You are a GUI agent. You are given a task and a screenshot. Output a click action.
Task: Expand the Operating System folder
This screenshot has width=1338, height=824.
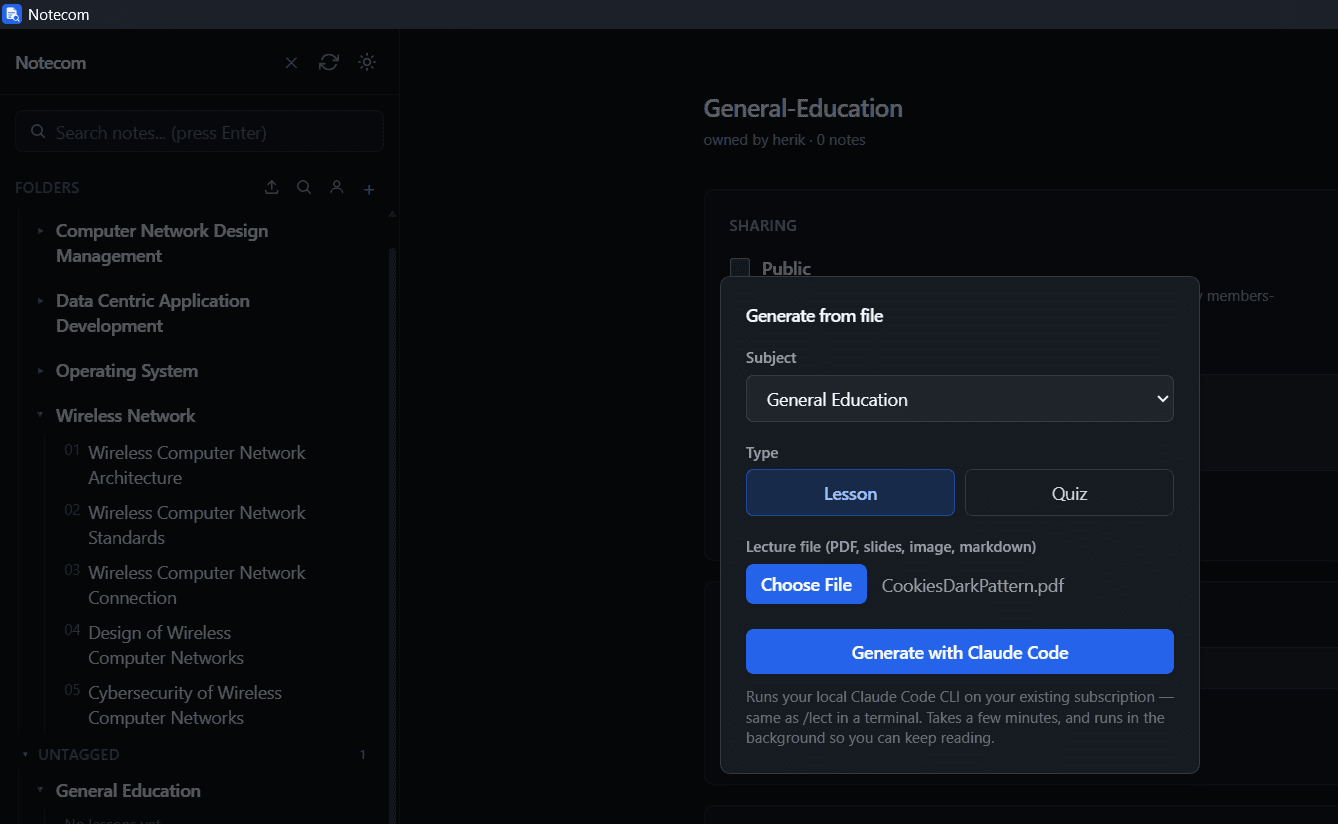coord(41,371)
